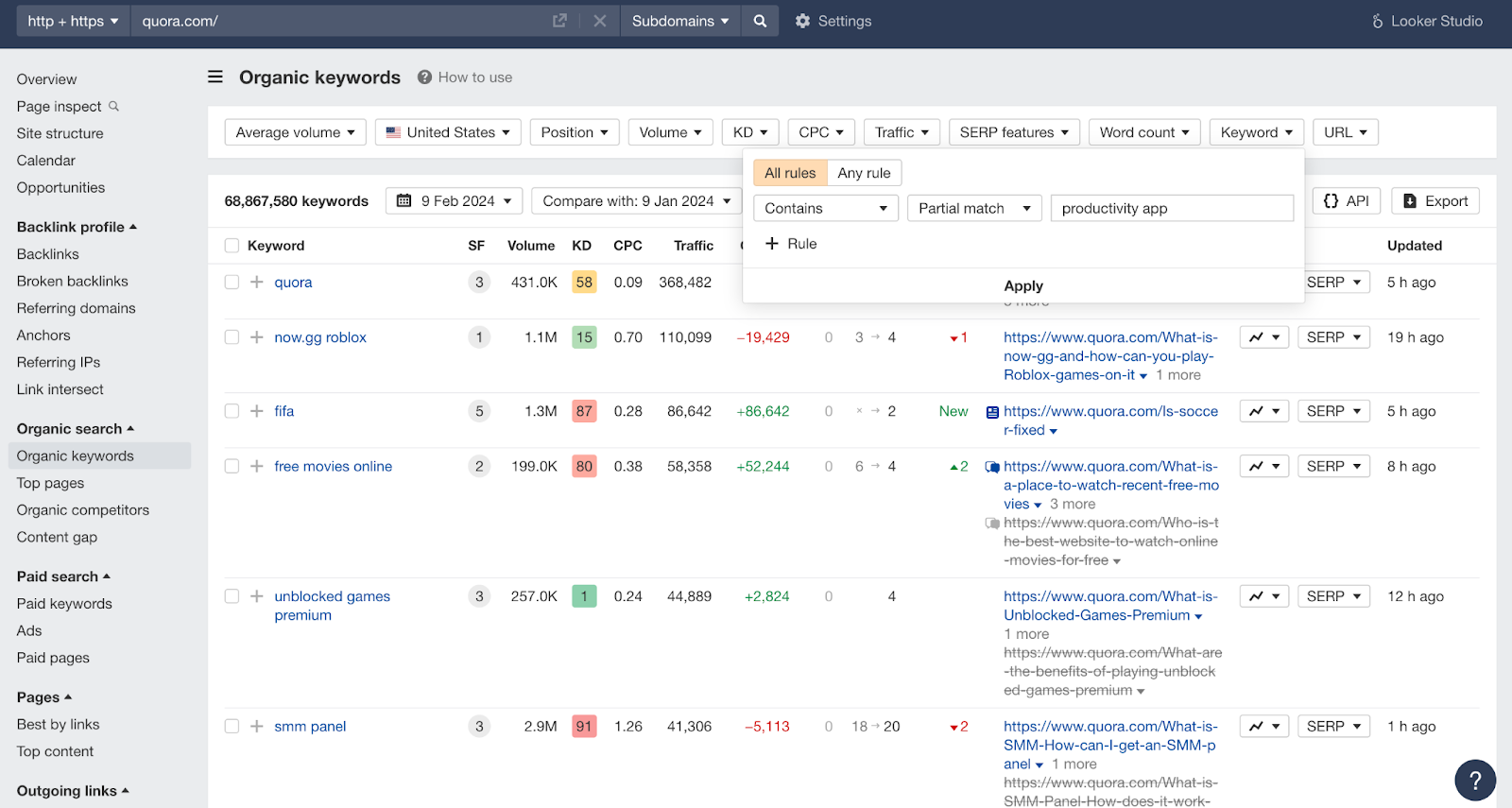Open the 9 Feb 2024 date picker
This screenshot has height=808, width=1512.
tap(454, 201)
